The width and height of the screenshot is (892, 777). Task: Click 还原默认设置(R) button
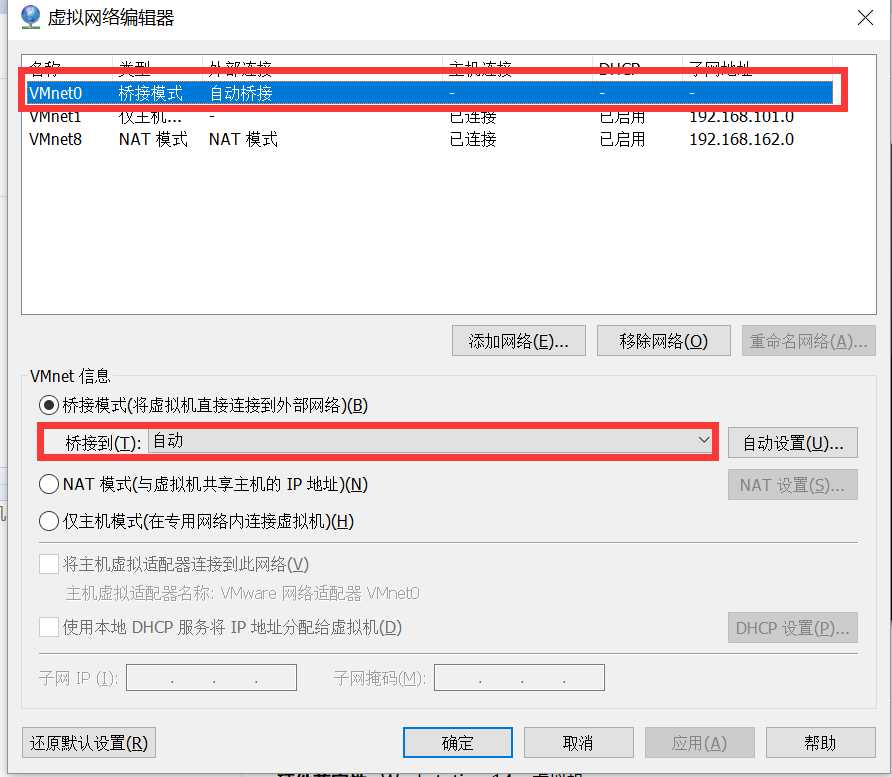pos(89,743)
